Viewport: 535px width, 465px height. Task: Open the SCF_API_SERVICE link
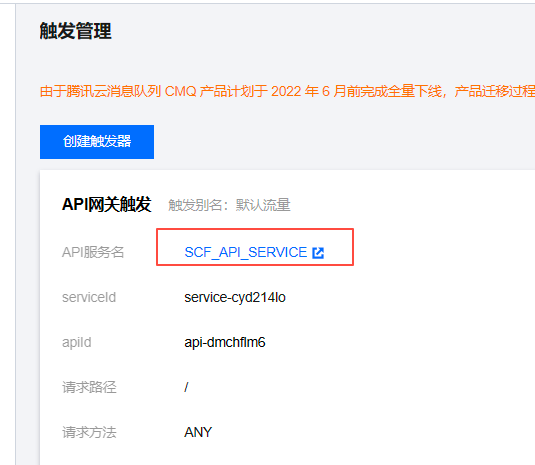(246, 252)
